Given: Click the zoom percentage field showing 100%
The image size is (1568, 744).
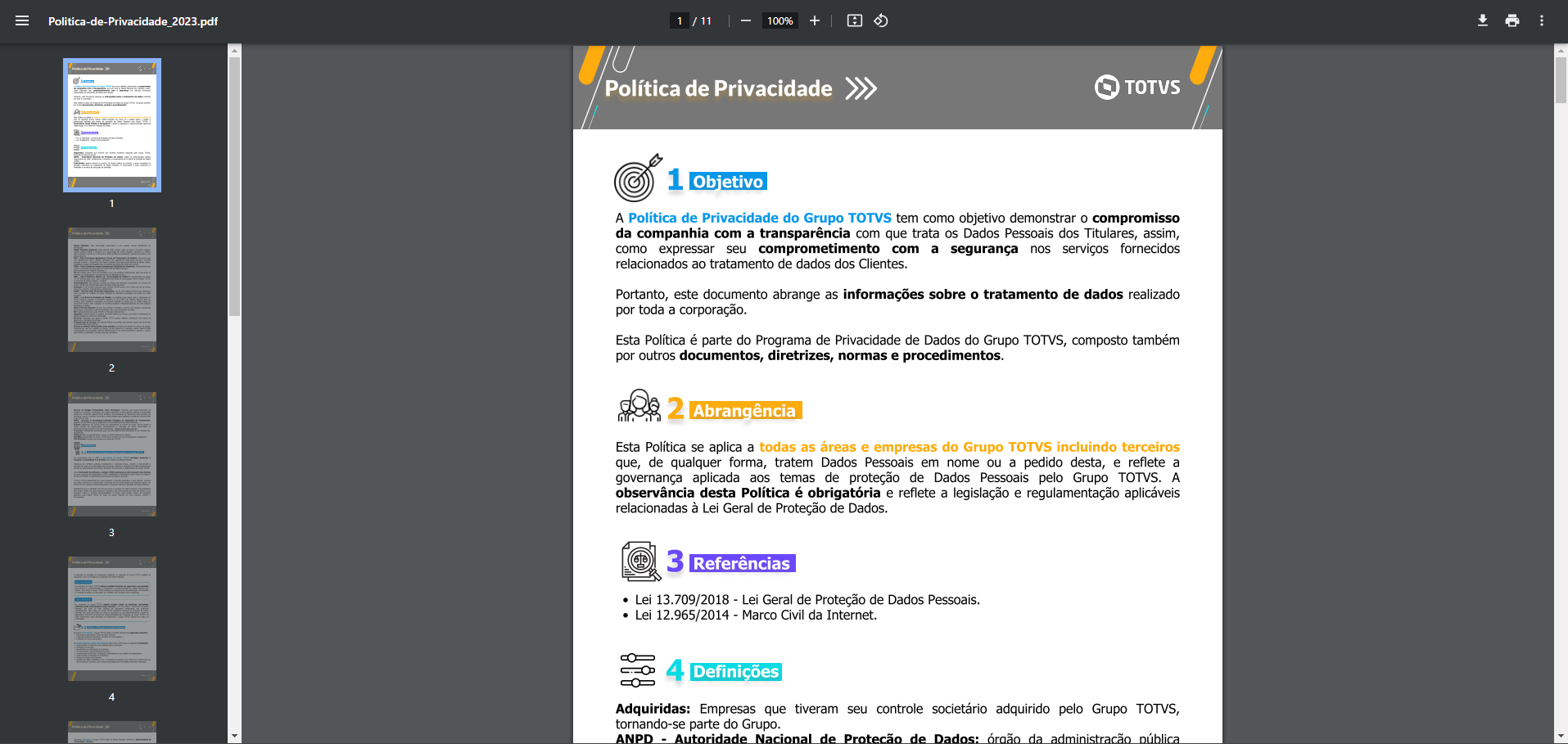Looking at the screenshot, I should [779, 21].
